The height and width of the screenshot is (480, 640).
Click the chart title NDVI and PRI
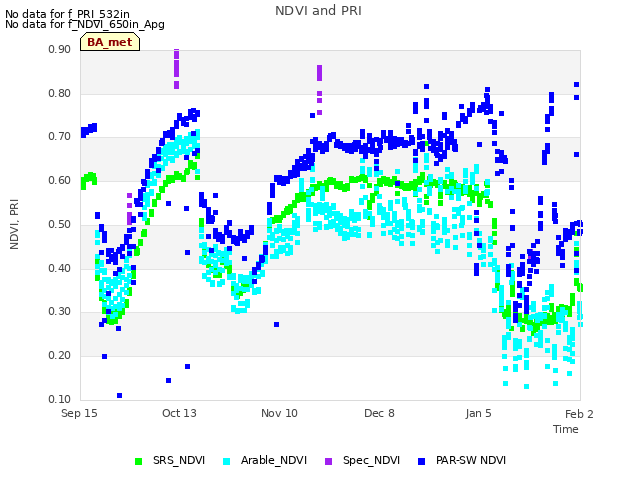tap(318, 11)
